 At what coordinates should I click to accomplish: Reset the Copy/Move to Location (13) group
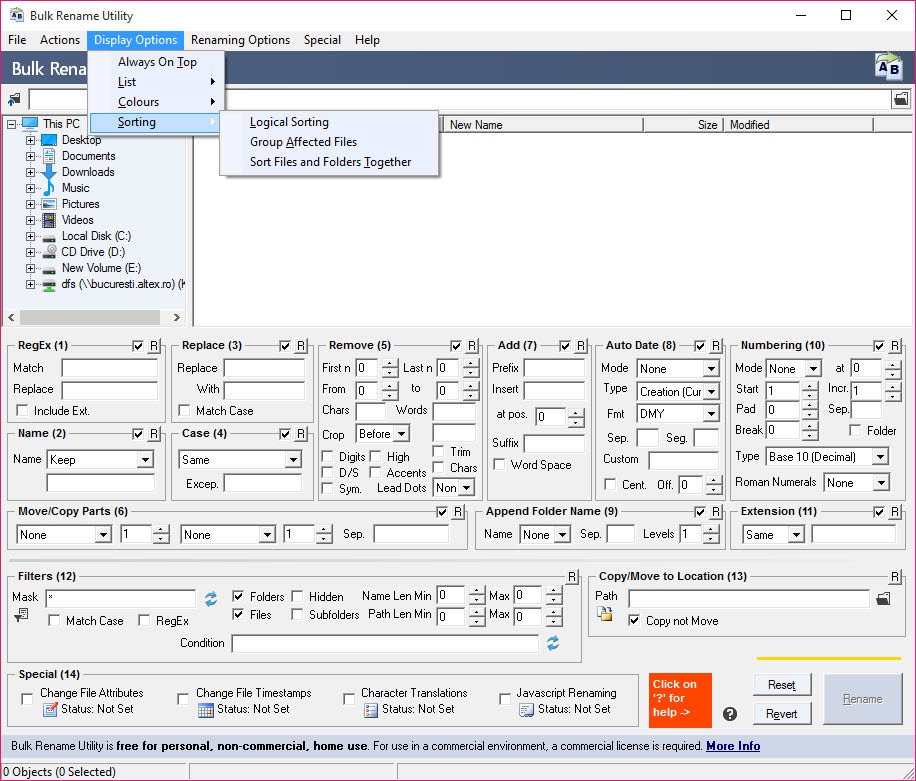(x=894, y=577)
